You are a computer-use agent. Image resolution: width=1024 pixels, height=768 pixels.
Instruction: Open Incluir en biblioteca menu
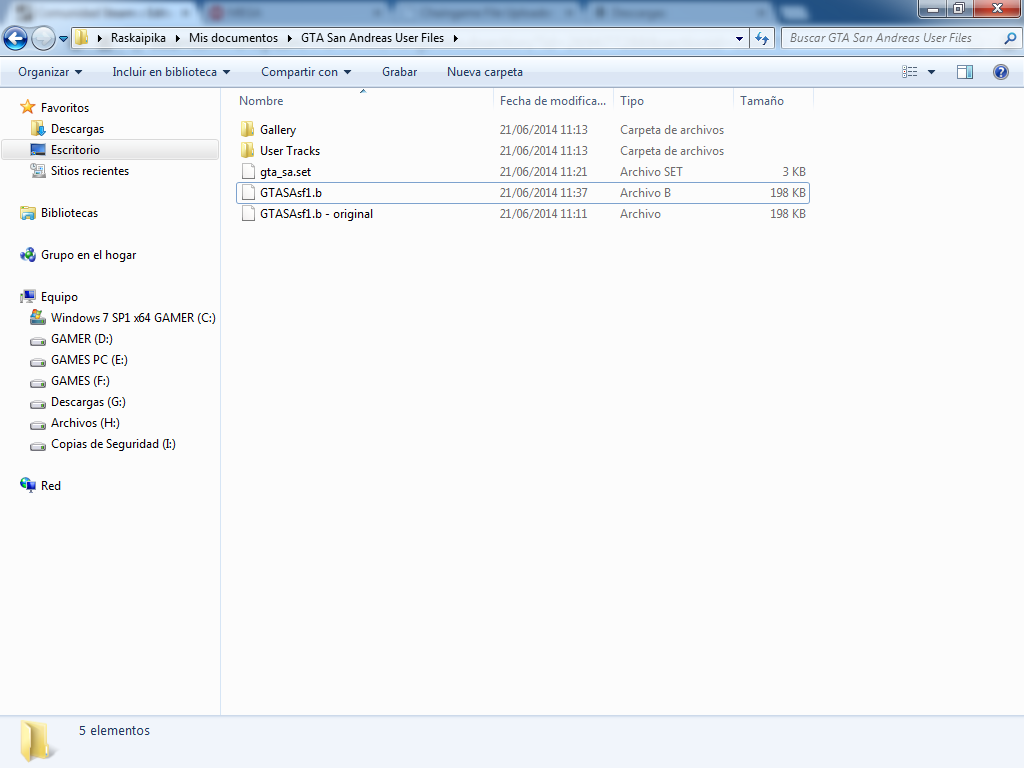(x=171, y=72)
